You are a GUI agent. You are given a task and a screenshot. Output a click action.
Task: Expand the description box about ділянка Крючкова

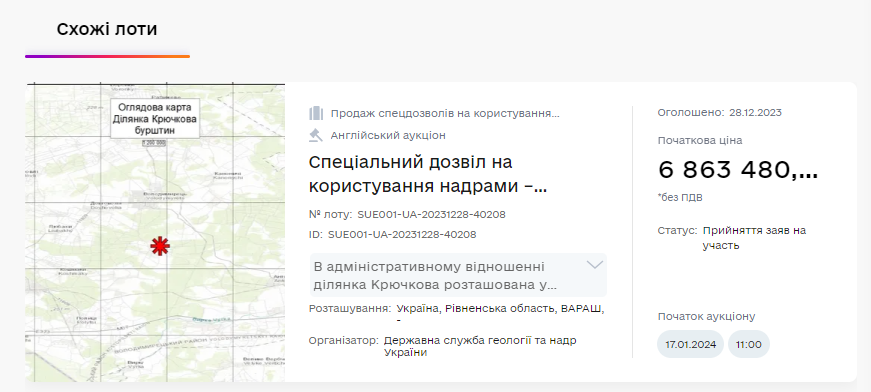point(458,275)
